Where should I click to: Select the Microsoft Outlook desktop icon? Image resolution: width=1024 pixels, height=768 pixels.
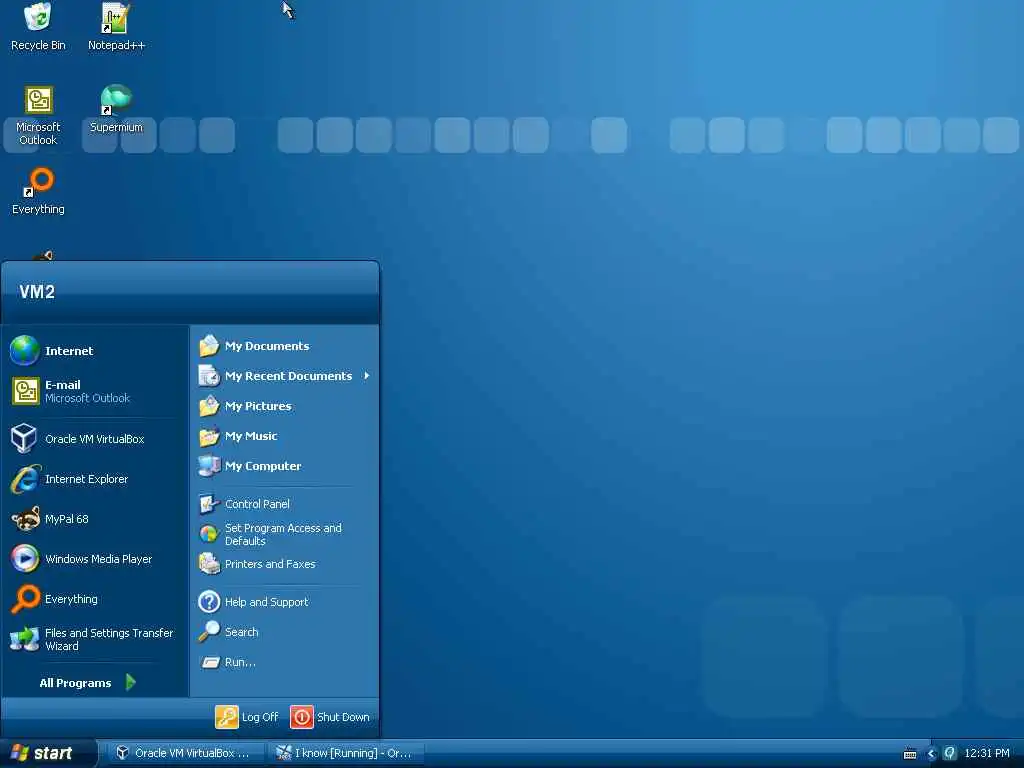click(x=38, y=116)
